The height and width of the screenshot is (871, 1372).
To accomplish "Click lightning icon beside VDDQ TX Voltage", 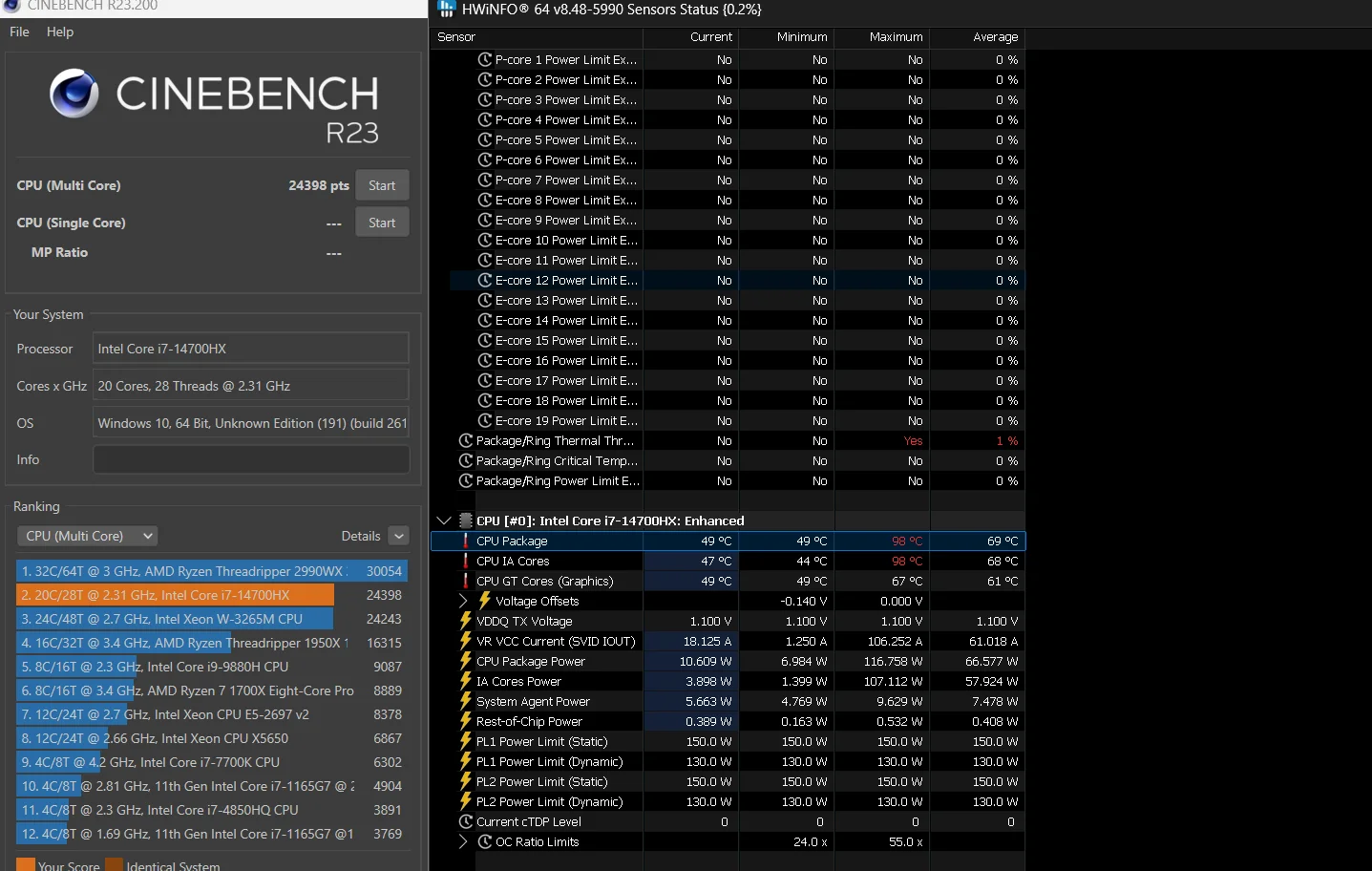I will coord(466,621).
